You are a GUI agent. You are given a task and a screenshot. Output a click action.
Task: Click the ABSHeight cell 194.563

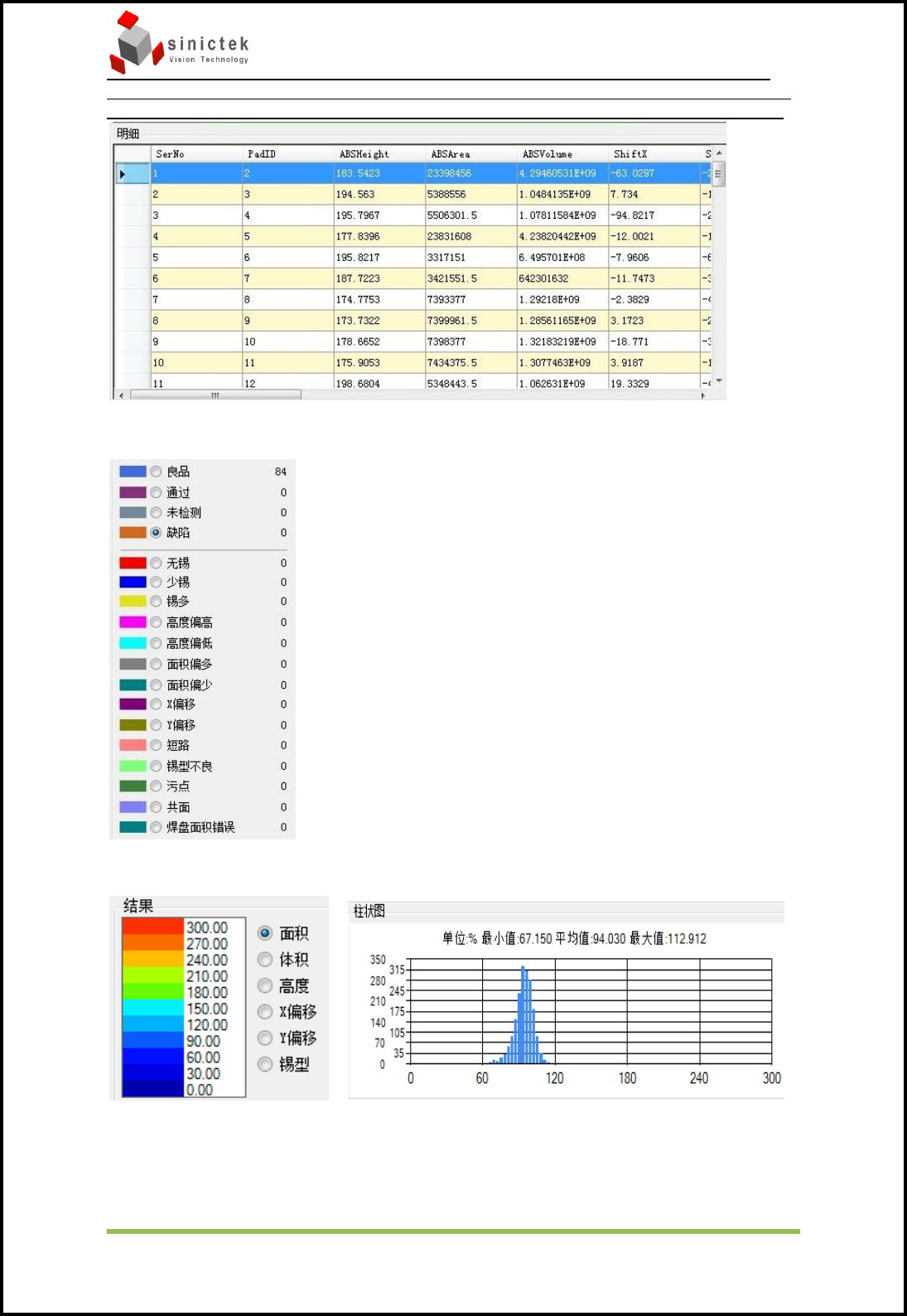[x=379, y=194]
